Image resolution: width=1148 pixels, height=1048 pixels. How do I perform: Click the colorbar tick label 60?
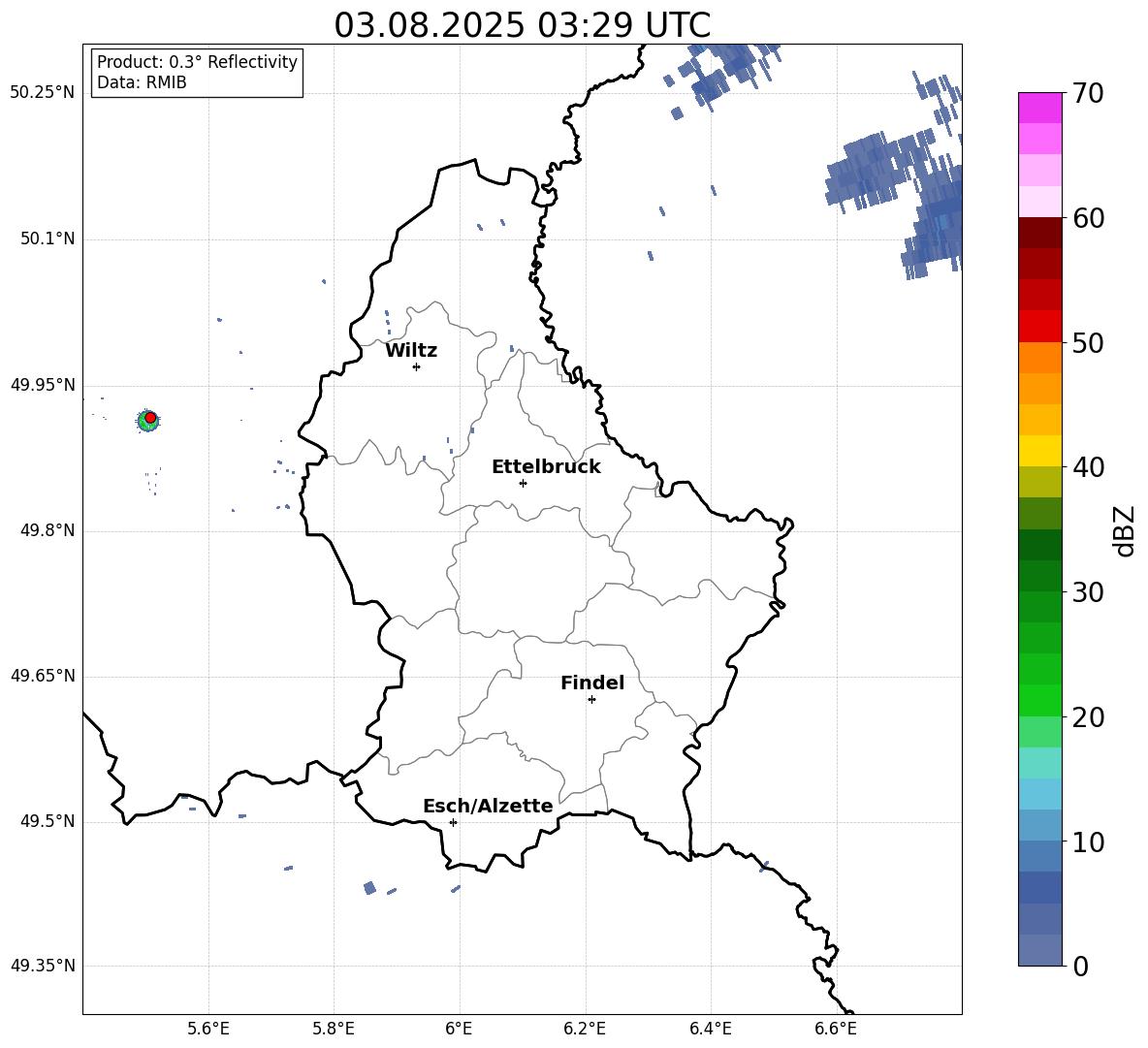tap(1088, 218)
